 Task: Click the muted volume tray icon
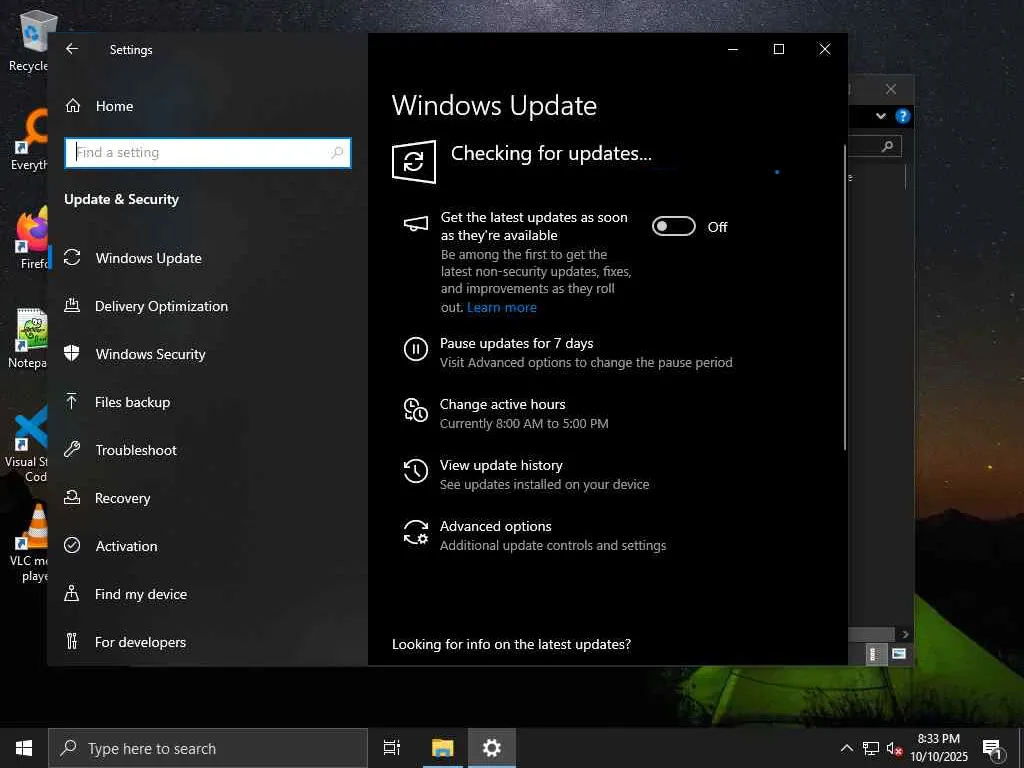[894, 748]
